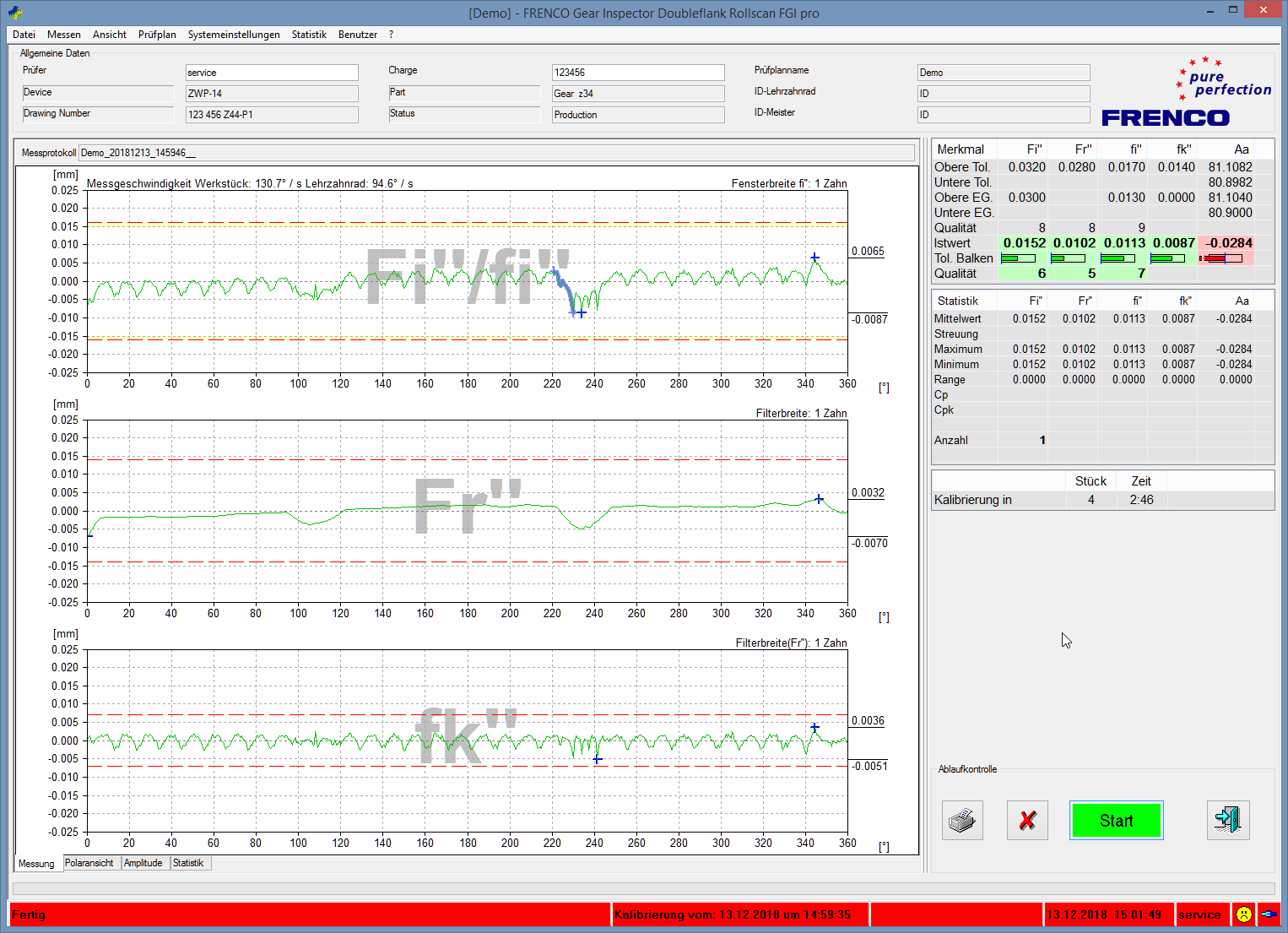Open the Systemeinstellungen menu

[x=234, y=35]
